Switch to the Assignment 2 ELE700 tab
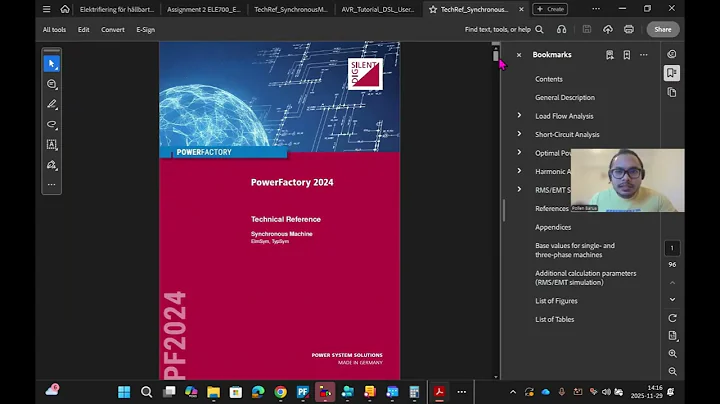720x404 pixels. [203, 9]
